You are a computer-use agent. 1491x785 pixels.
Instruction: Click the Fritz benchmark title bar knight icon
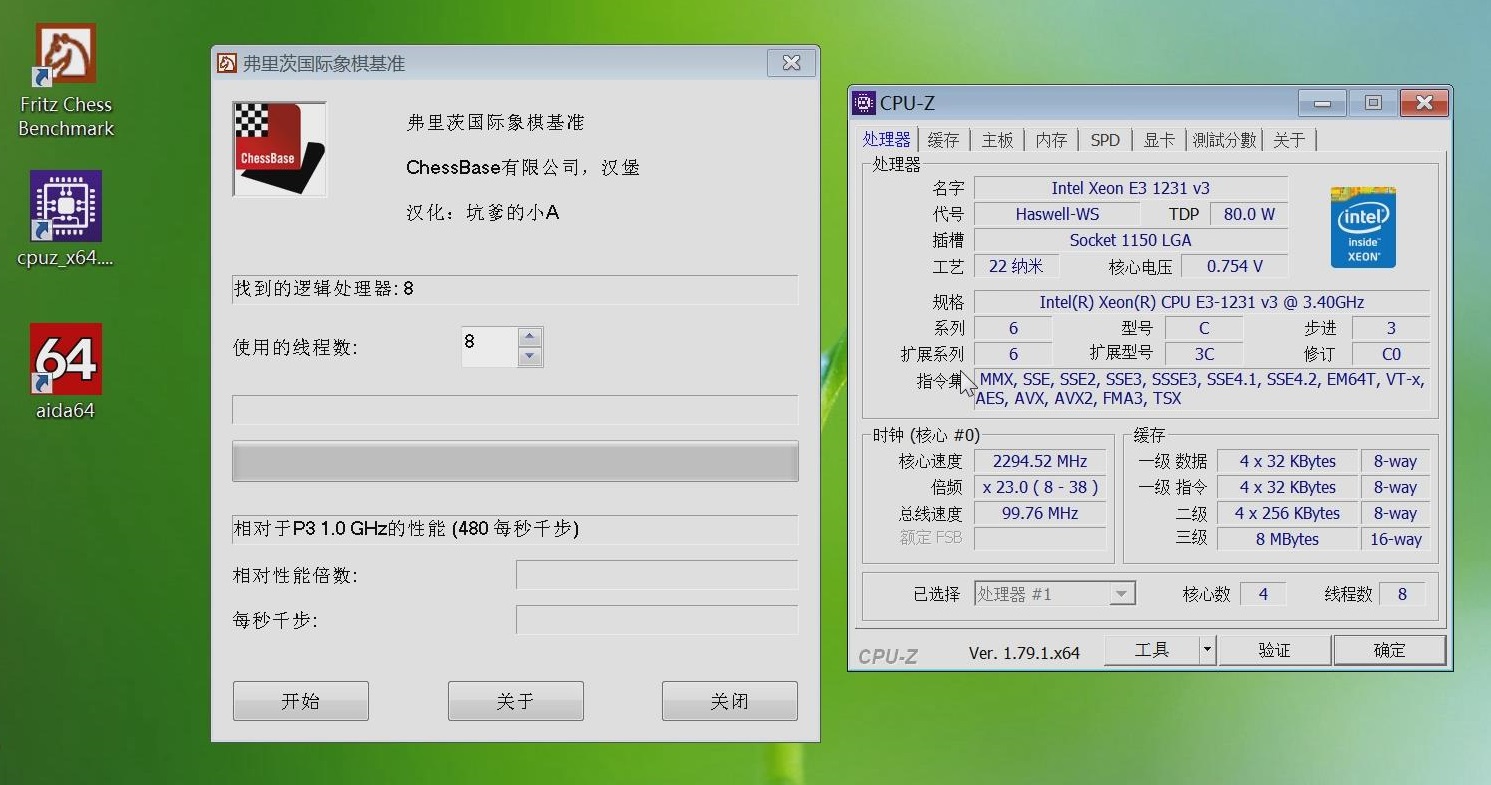tap(227, 63)
